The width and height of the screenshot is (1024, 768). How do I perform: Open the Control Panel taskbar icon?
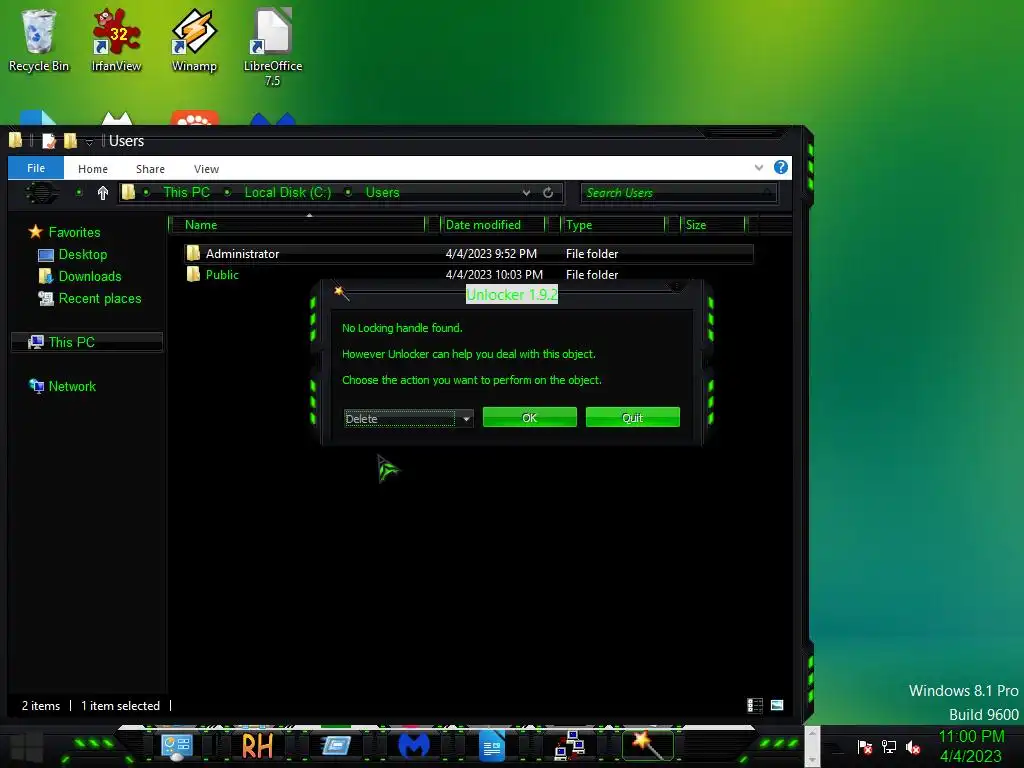176,746
